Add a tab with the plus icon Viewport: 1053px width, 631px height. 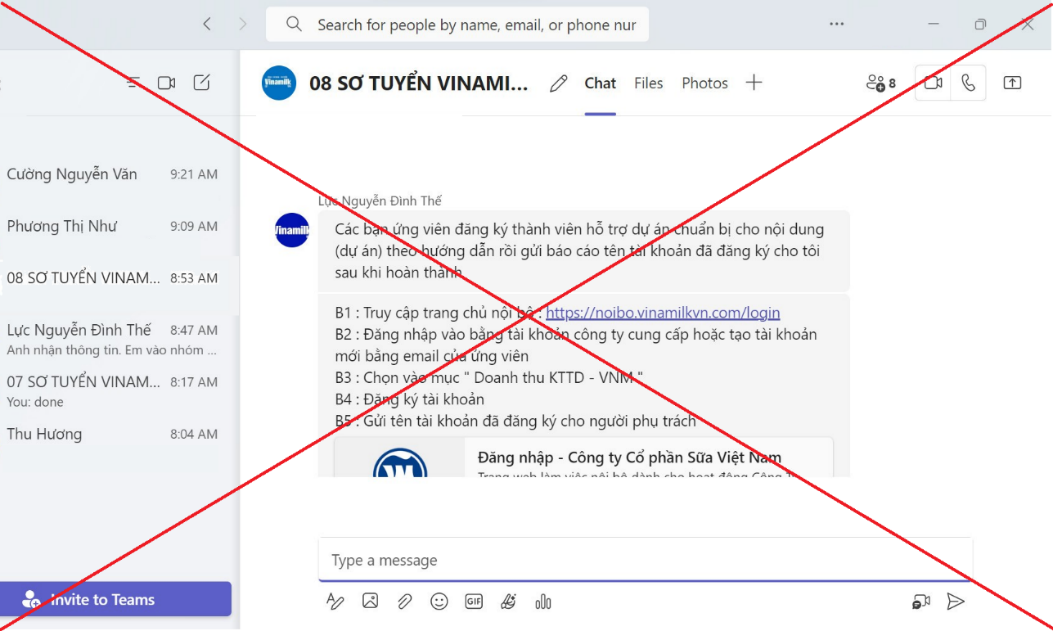point(754,83)
